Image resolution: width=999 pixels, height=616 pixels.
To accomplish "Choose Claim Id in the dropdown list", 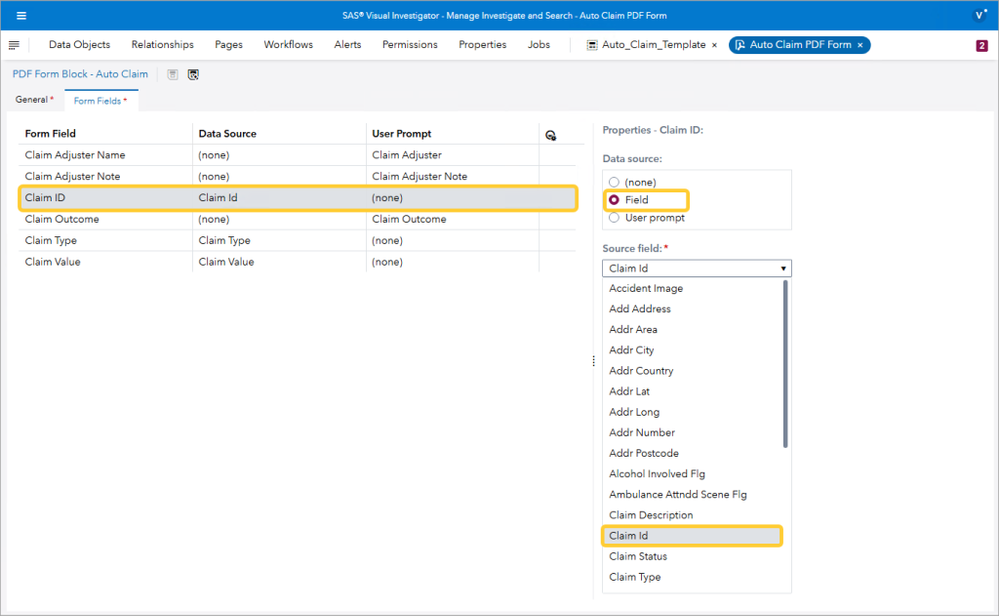I will pyautogui.click(x=692, y=536).
